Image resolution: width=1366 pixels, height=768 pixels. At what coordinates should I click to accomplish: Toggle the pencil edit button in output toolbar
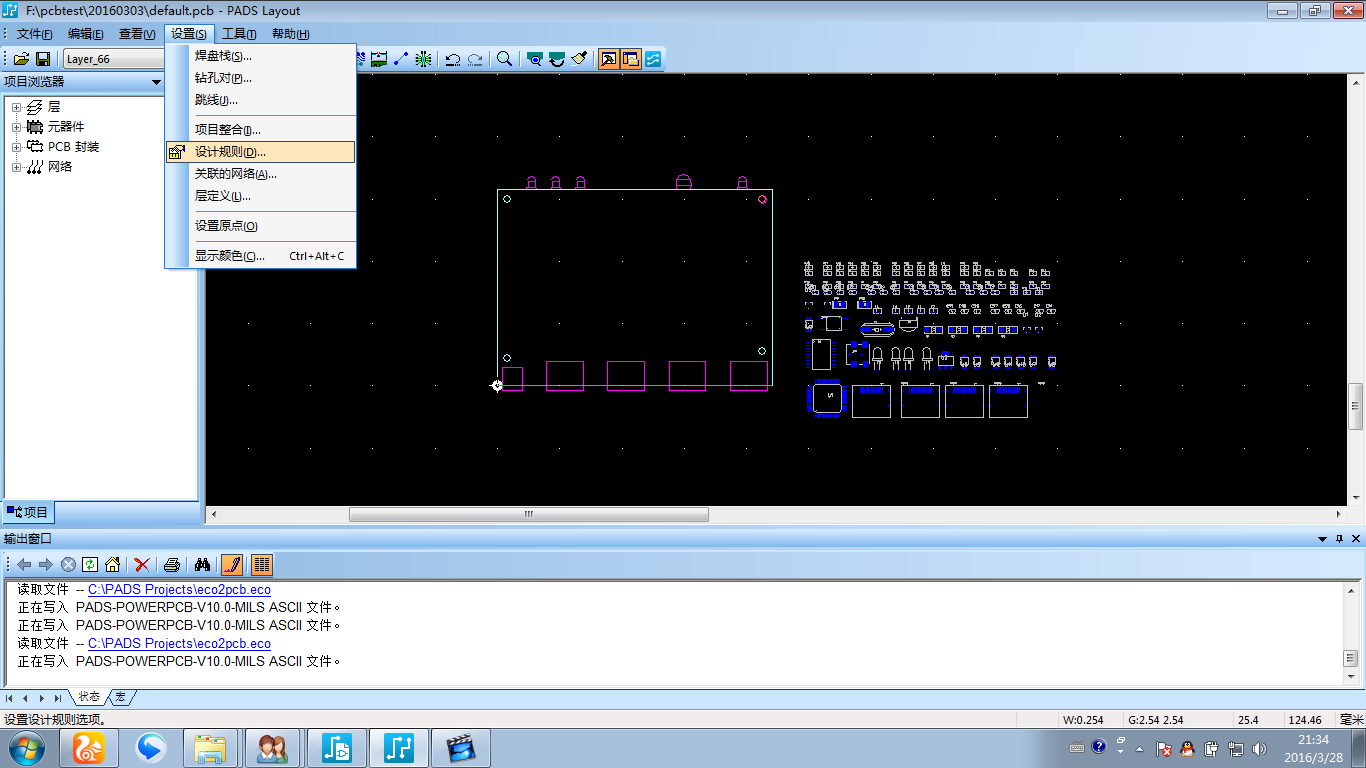232,565
